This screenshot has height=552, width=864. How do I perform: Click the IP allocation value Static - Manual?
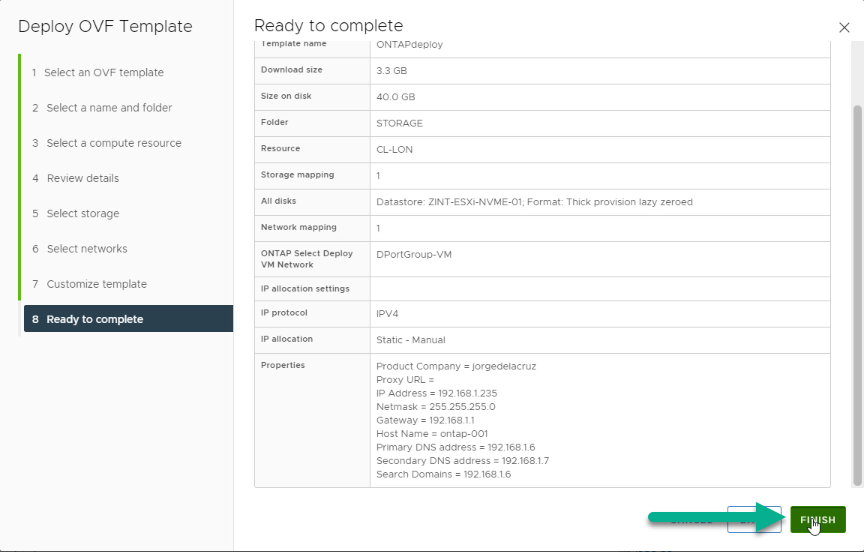tap(411, 340)
